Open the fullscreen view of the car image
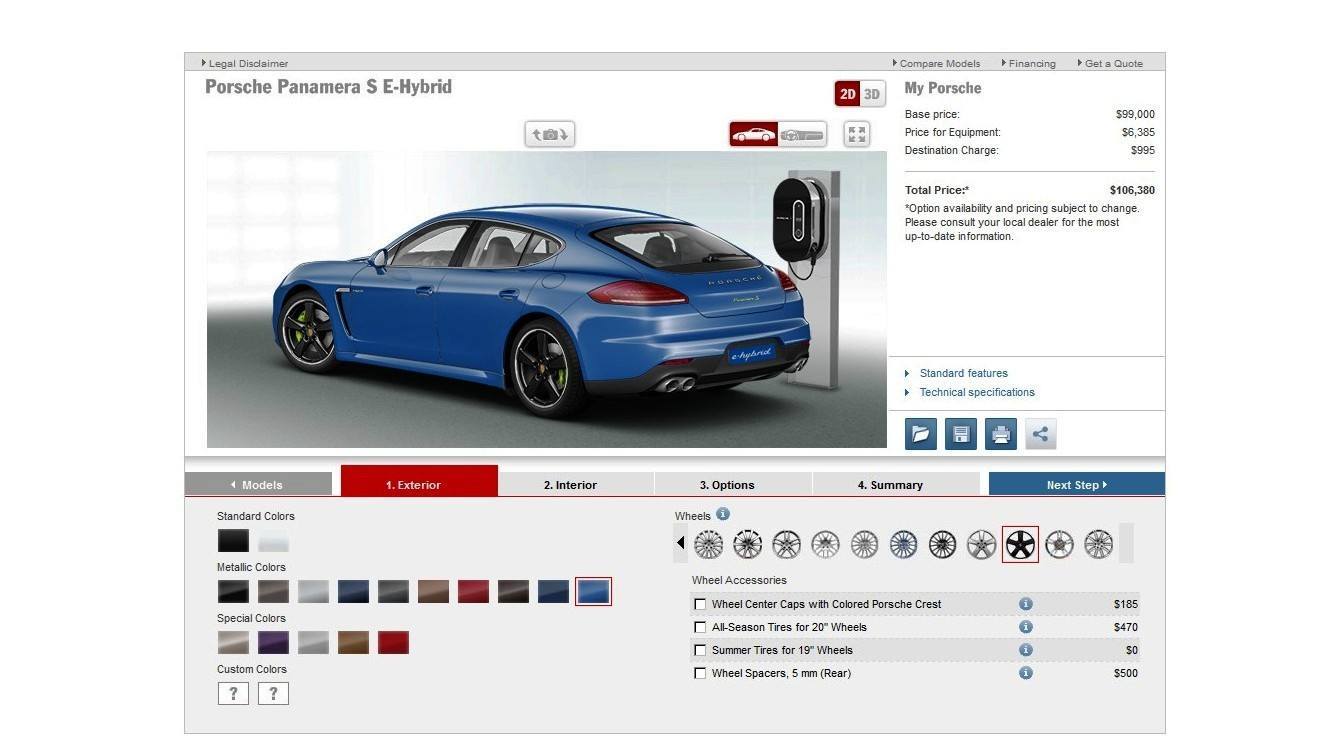 (856, 134)
